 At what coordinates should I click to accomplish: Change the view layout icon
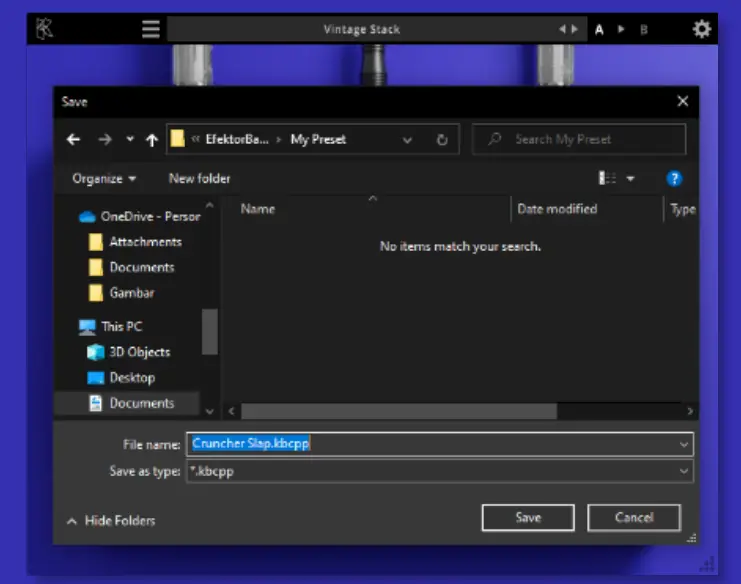(x=607, y=178)
